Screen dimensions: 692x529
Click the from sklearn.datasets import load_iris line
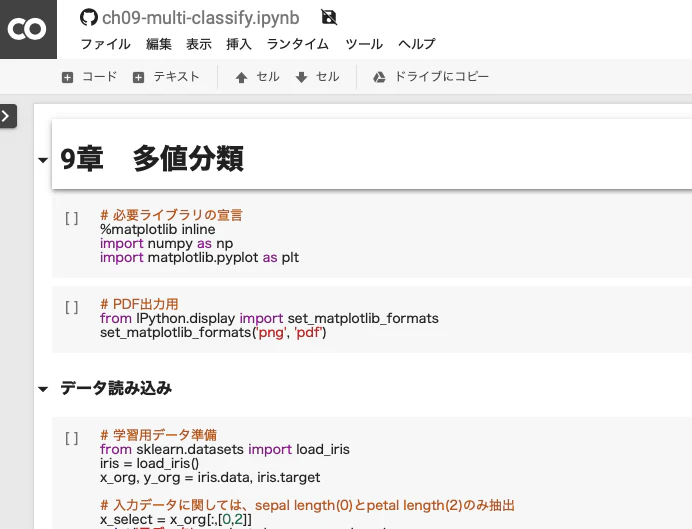pyautogui.click(x=225, y=450)
